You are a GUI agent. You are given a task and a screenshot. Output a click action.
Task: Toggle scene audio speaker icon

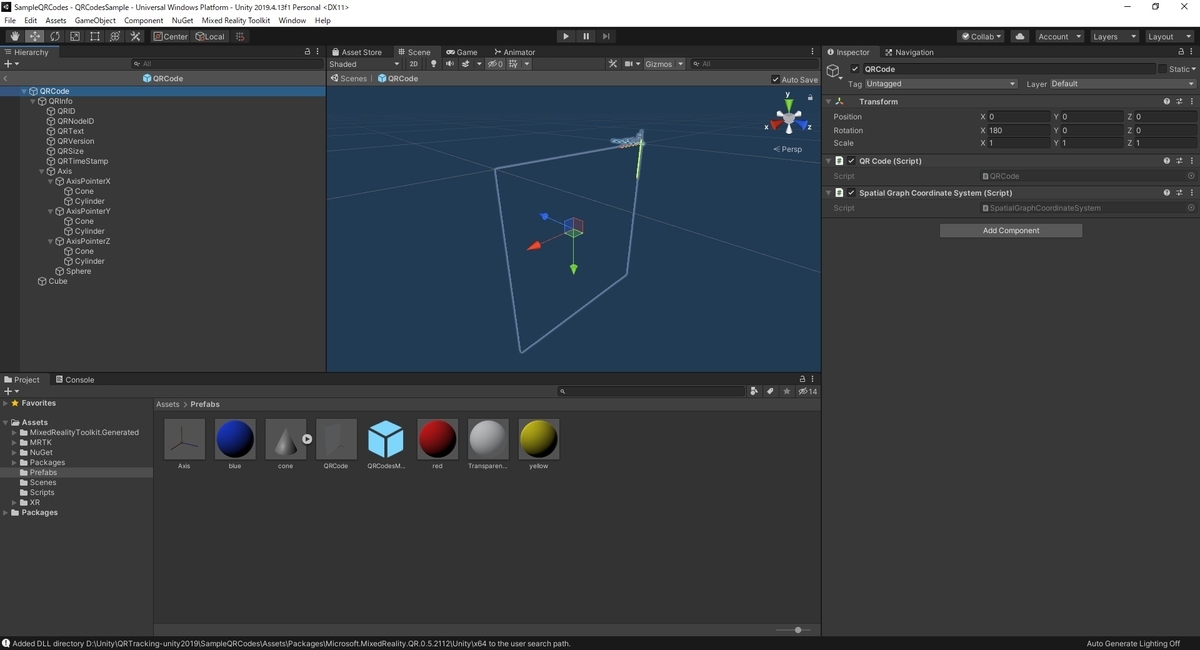450,64
